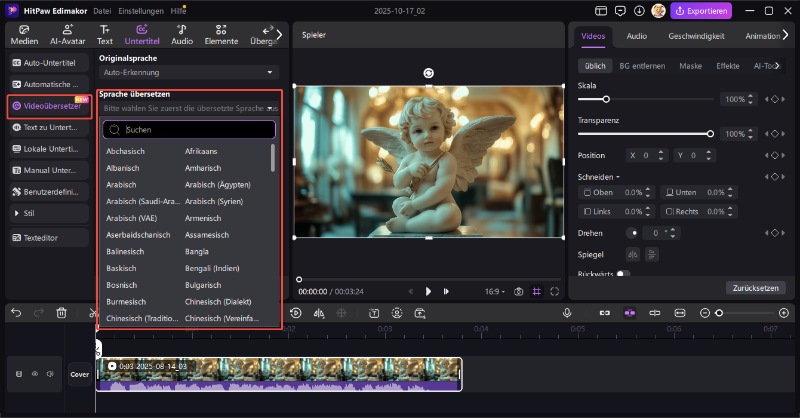
Task: Flip horizontally with the Spiegel icon
Action: point(633,254)
